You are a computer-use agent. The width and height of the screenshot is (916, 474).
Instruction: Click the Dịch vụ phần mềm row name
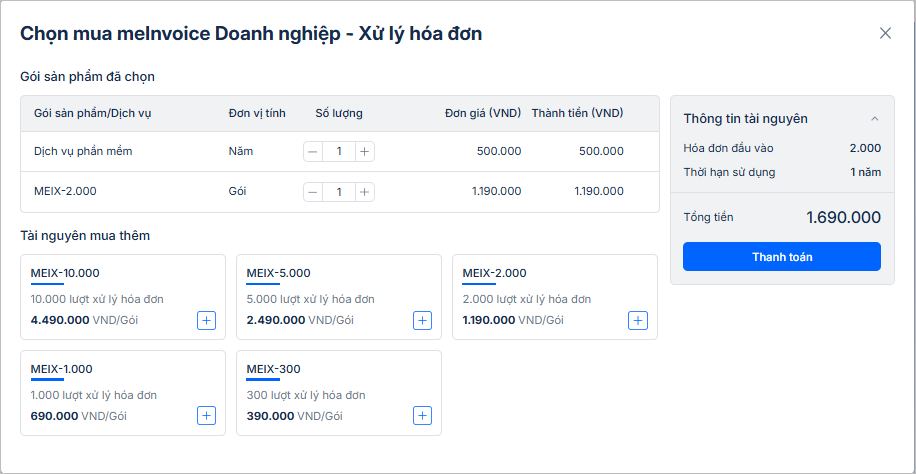(84, 151)
